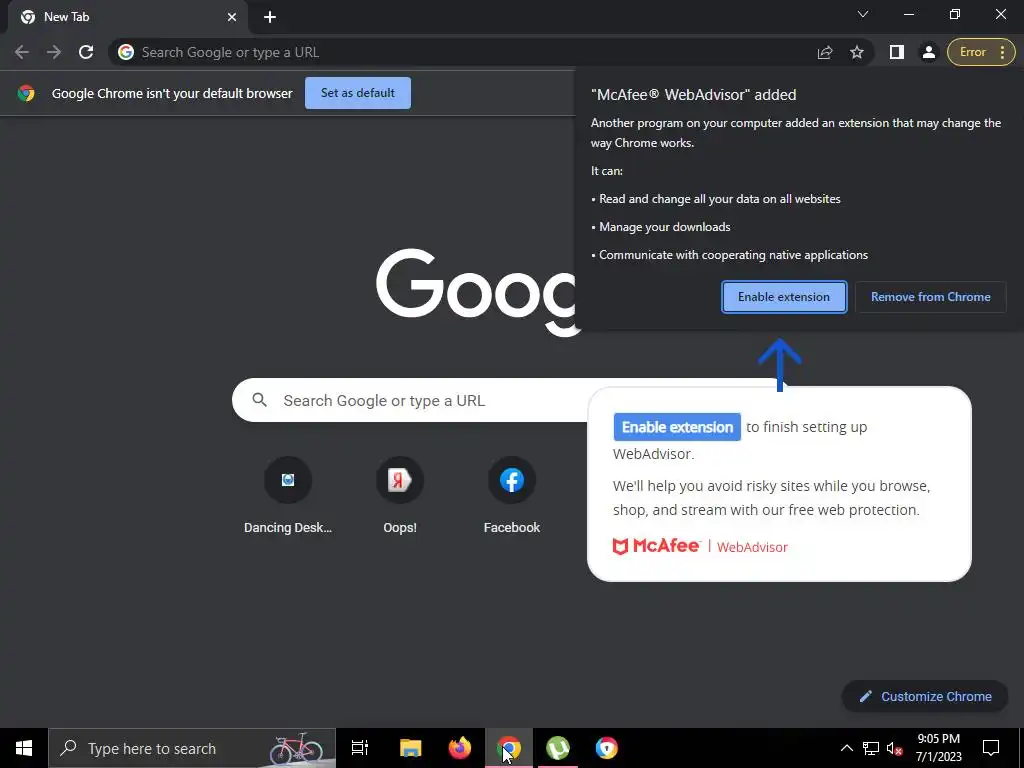Open the Oops! Yandex shortcut
Image resolution: width=1024 pixels, height=768 pixels.
(x=400, y=495)
